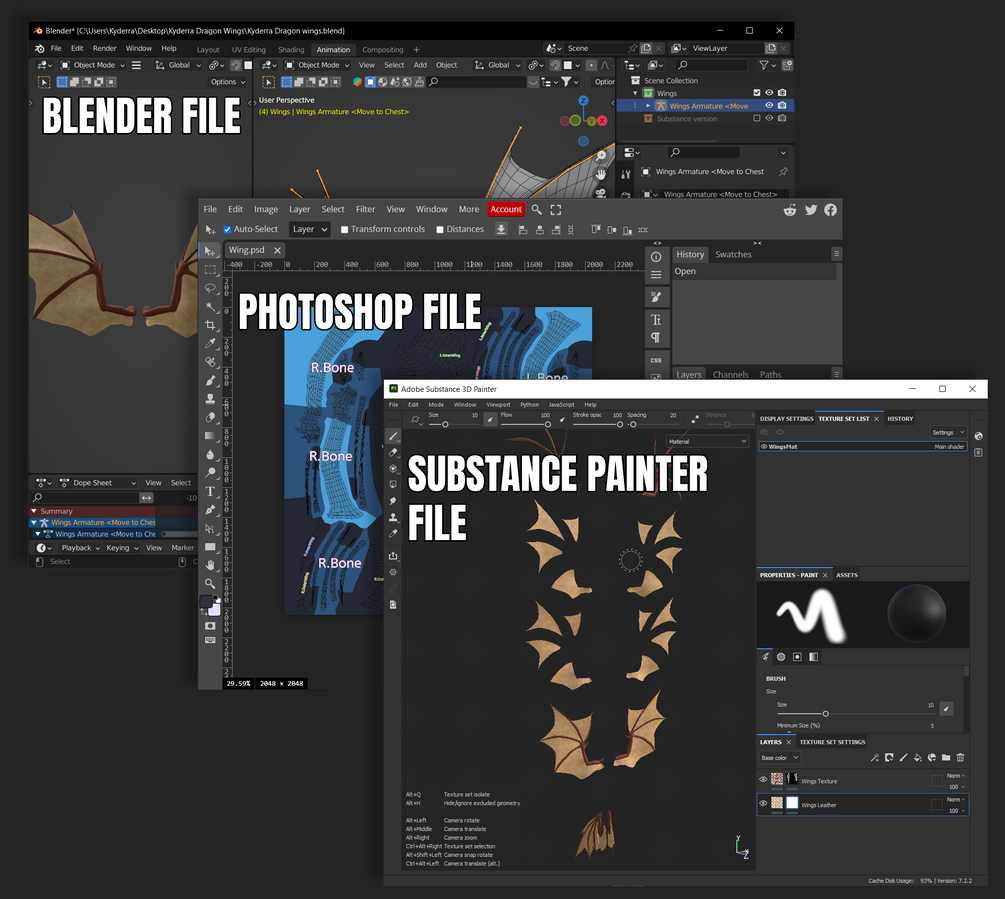Image resolution: width=1005 pixels, height=899 pixels.
Task: Toggle the Wings collection checkbox in Blender outliner
Action: [756, 93]
